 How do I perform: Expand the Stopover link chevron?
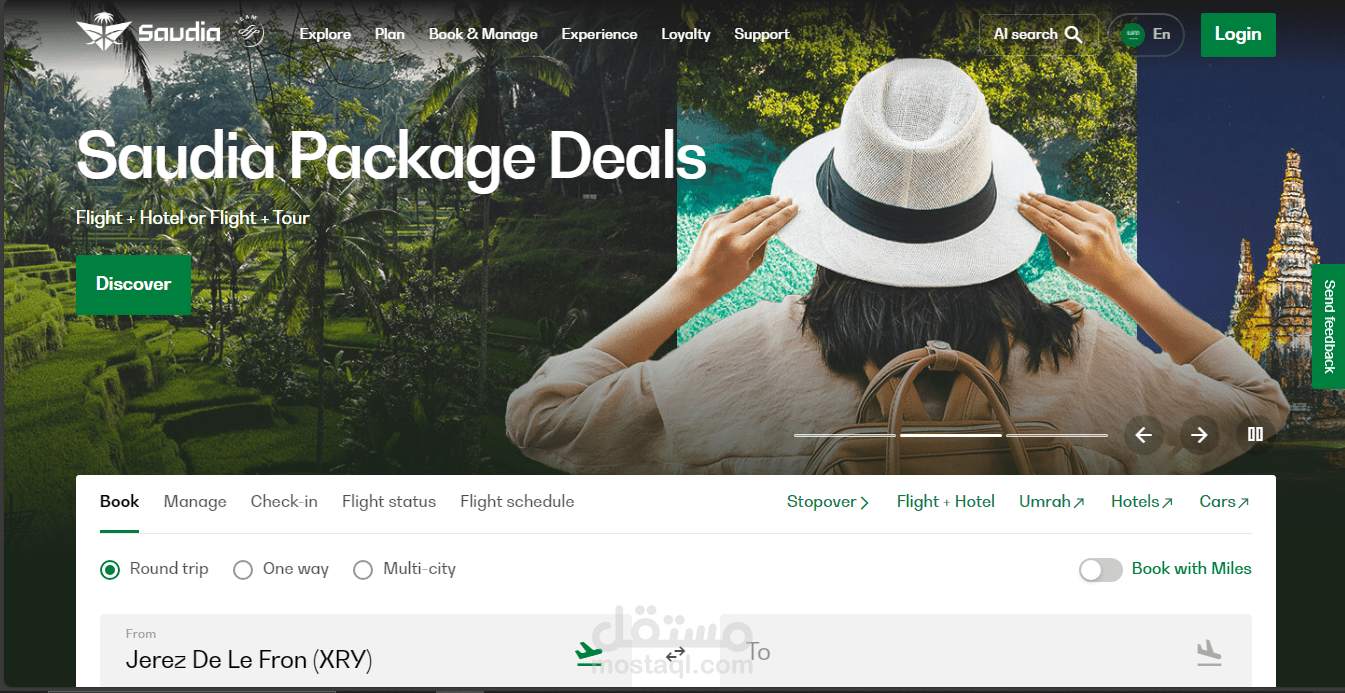(865, 503)
